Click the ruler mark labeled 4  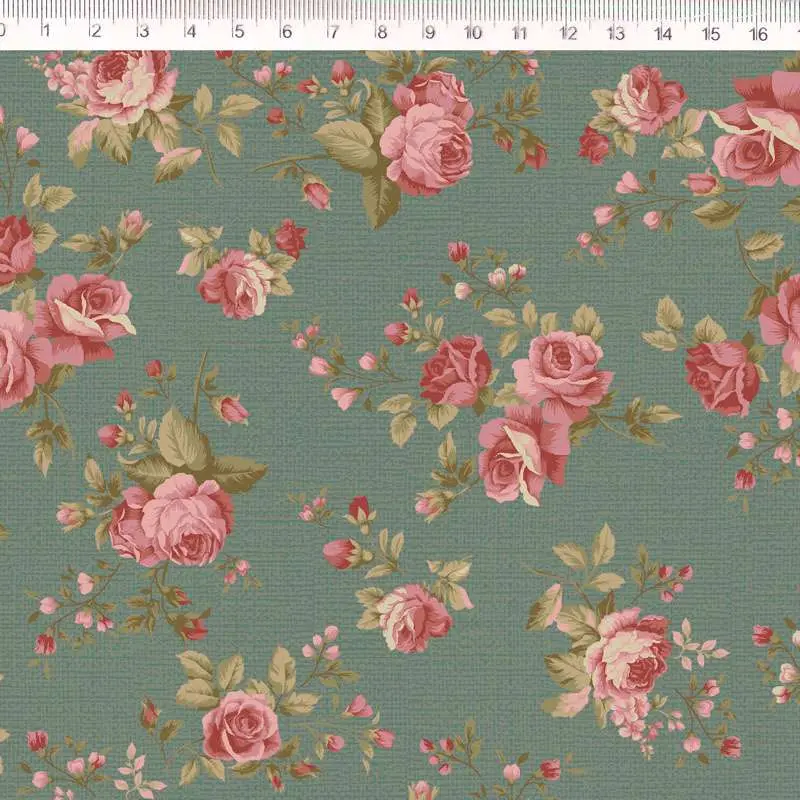tap(190, 32)
